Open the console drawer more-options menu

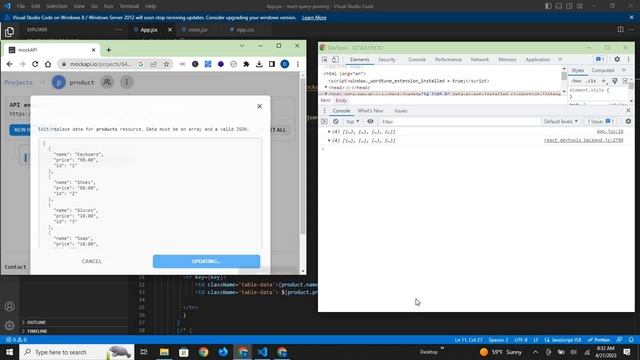324,111
